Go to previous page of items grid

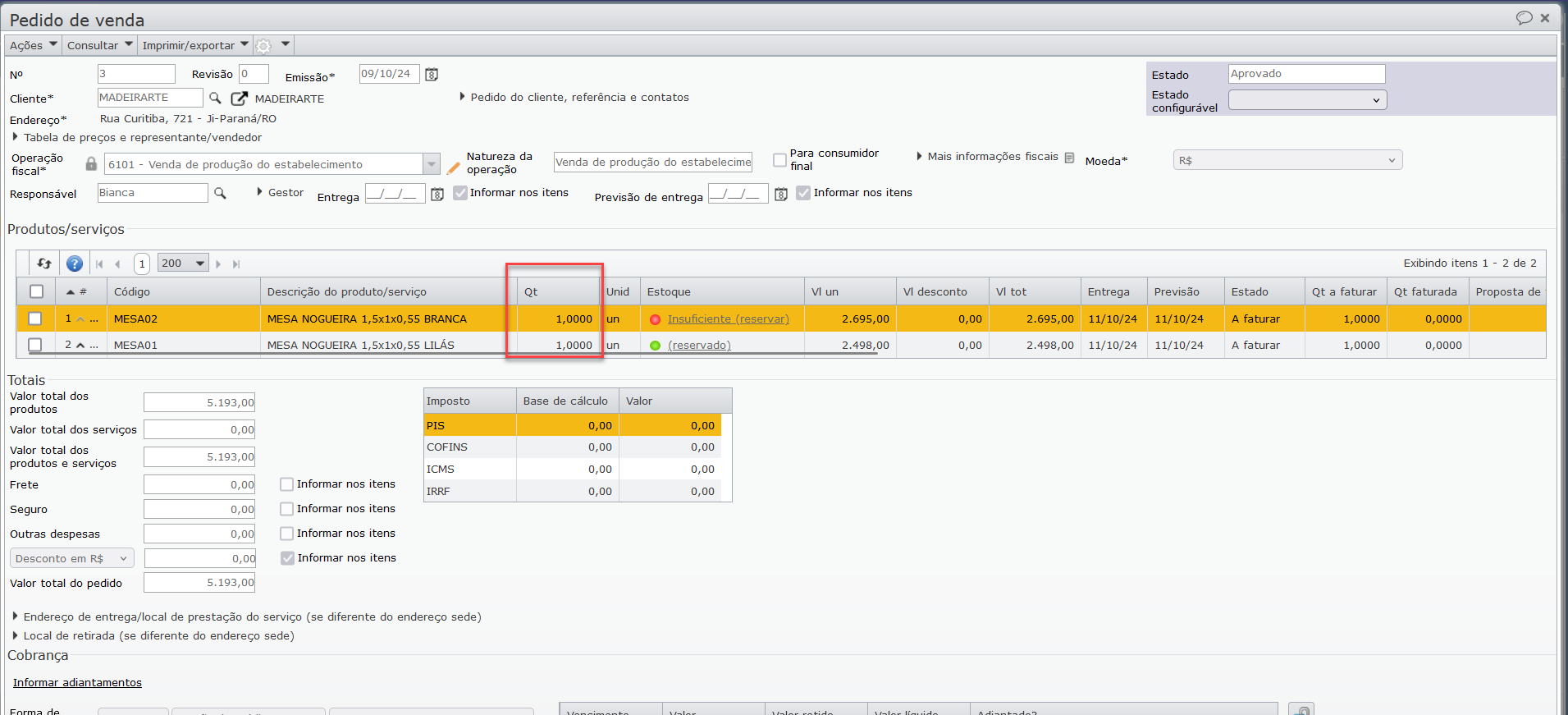point(118,264)
